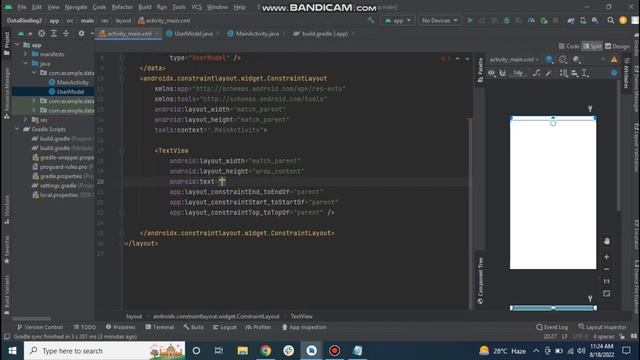640x360 pixels.
Task: Select the pan hand tool in preview
Action: point(607,241)
